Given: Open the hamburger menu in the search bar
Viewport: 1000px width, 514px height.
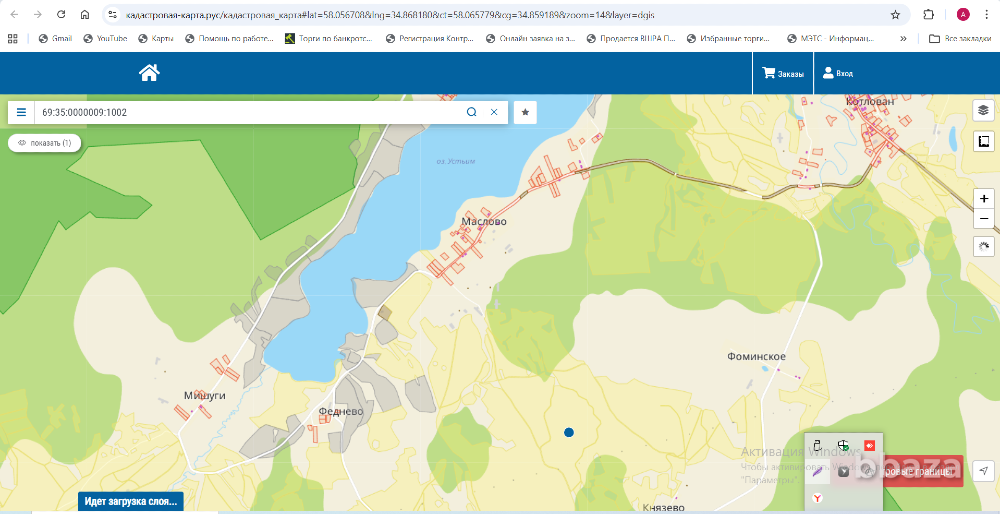Looking at the screenshot, I should (x=21, y=113).
